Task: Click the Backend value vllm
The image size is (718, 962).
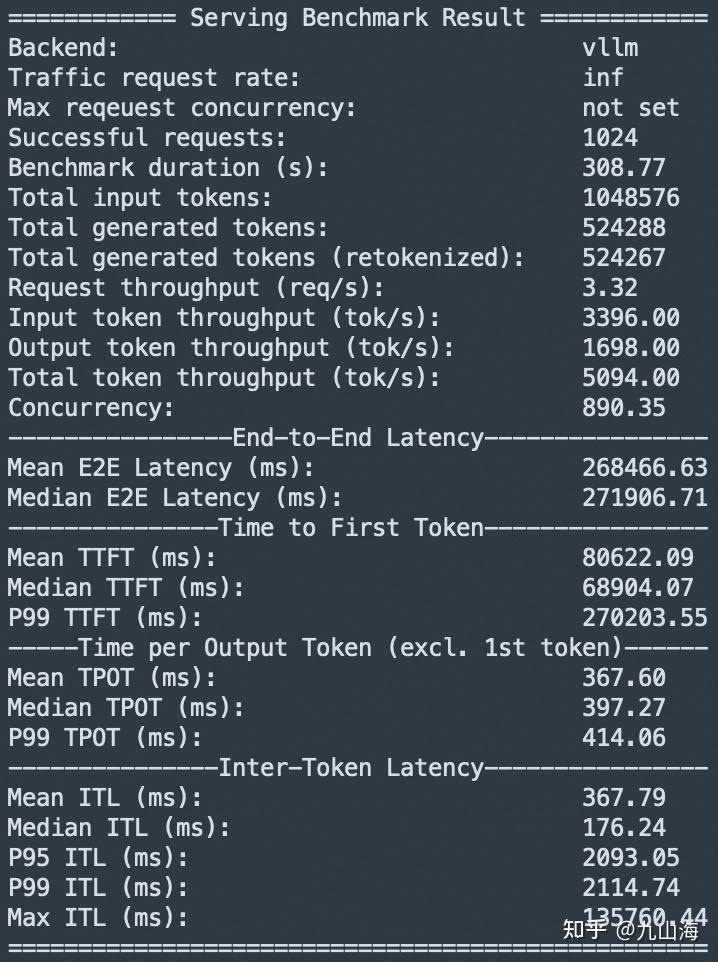Action: pos(610,47)
